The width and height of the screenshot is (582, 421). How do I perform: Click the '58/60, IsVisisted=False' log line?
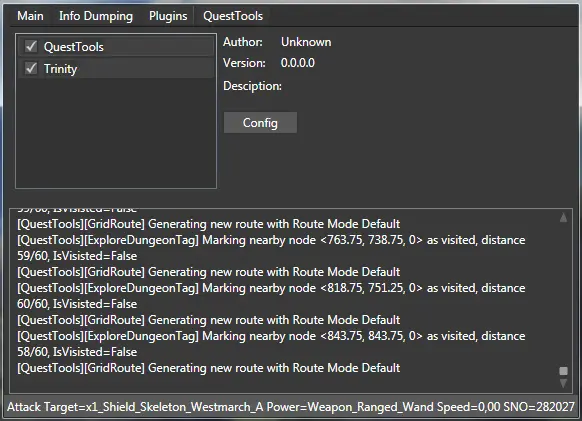77,352
